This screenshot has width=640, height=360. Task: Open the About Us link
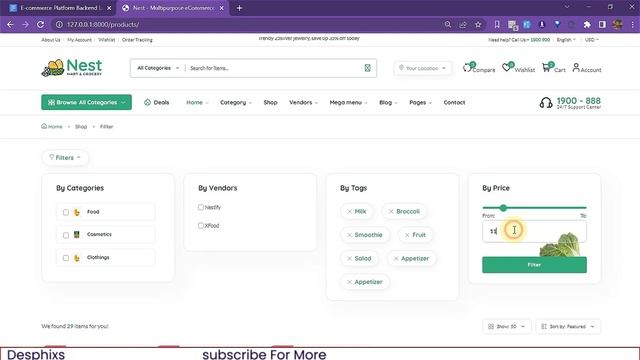51,40
